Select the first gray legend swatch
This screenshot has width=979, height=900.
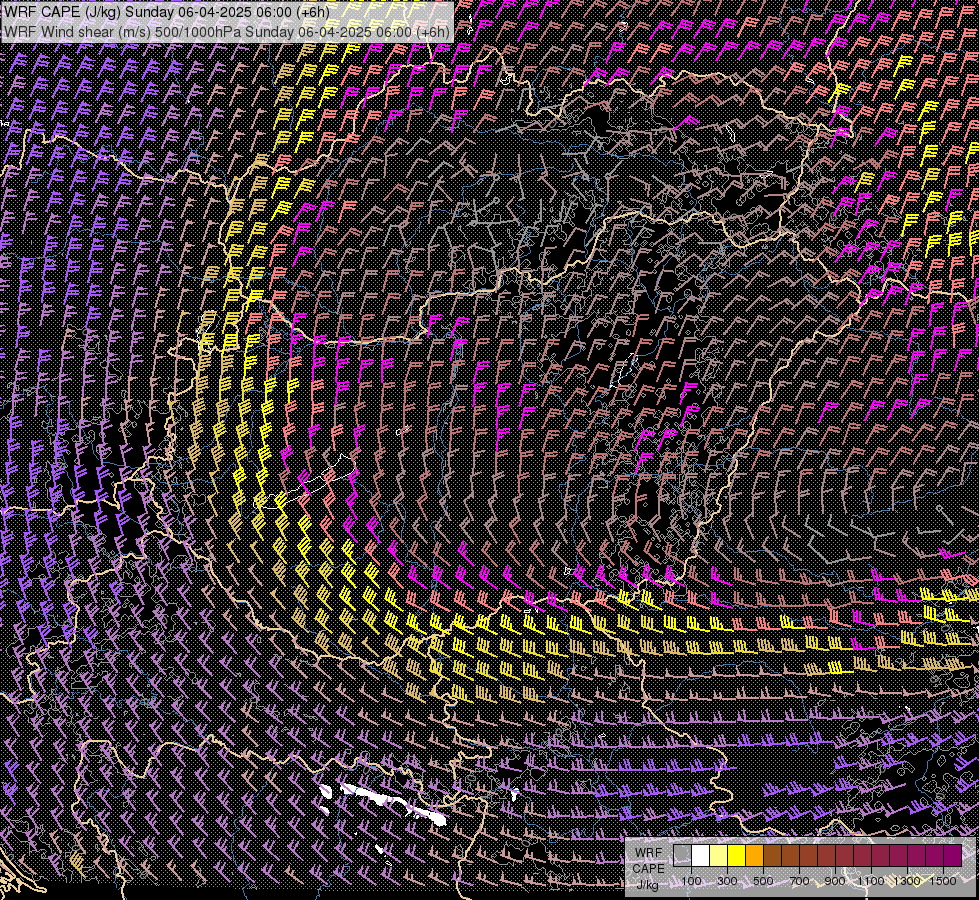[682, 855]
